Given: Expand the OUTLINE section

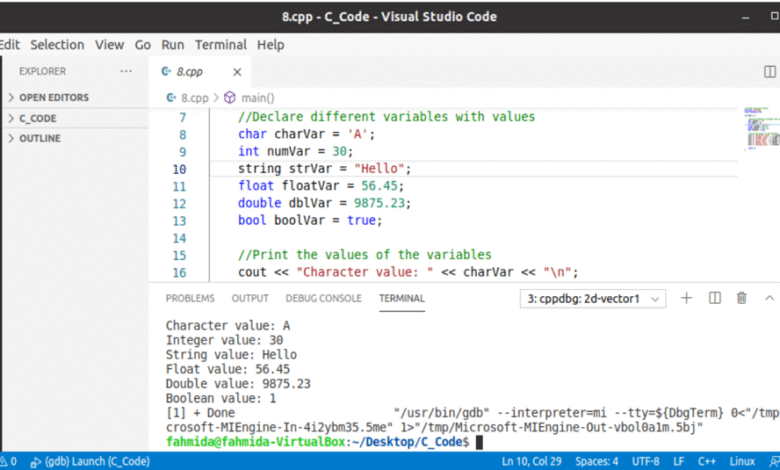Looking at the screenshot, I should (40, 138).
